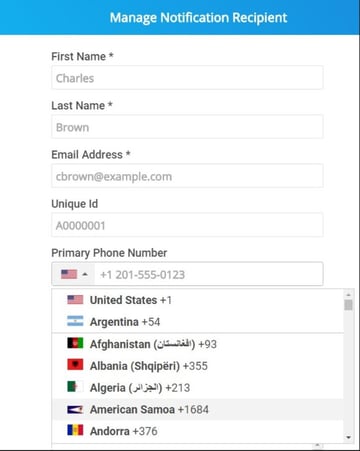Choose Andorra +376 country code
Screen dimensions: 360x451
pos(198,431)
